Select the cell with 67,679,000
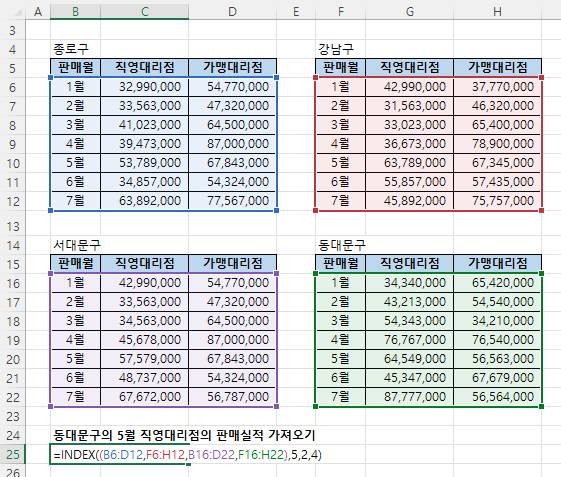Image resolution: width=561 pixels, height=477 pixels. coord(497,378)
